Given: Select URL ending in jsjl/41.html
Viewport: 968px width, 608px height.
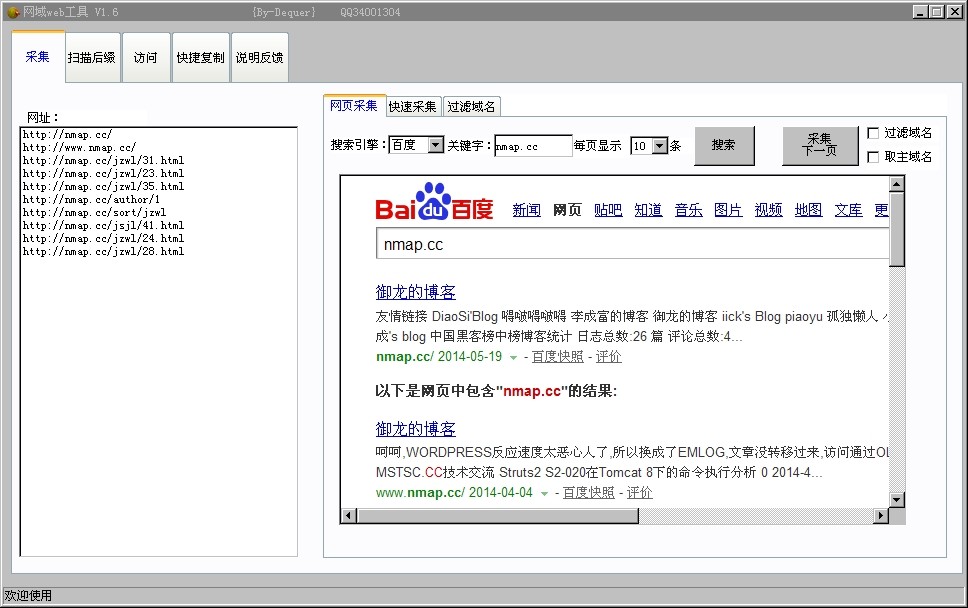Looking at the screenshot, I should pos(103,225).
